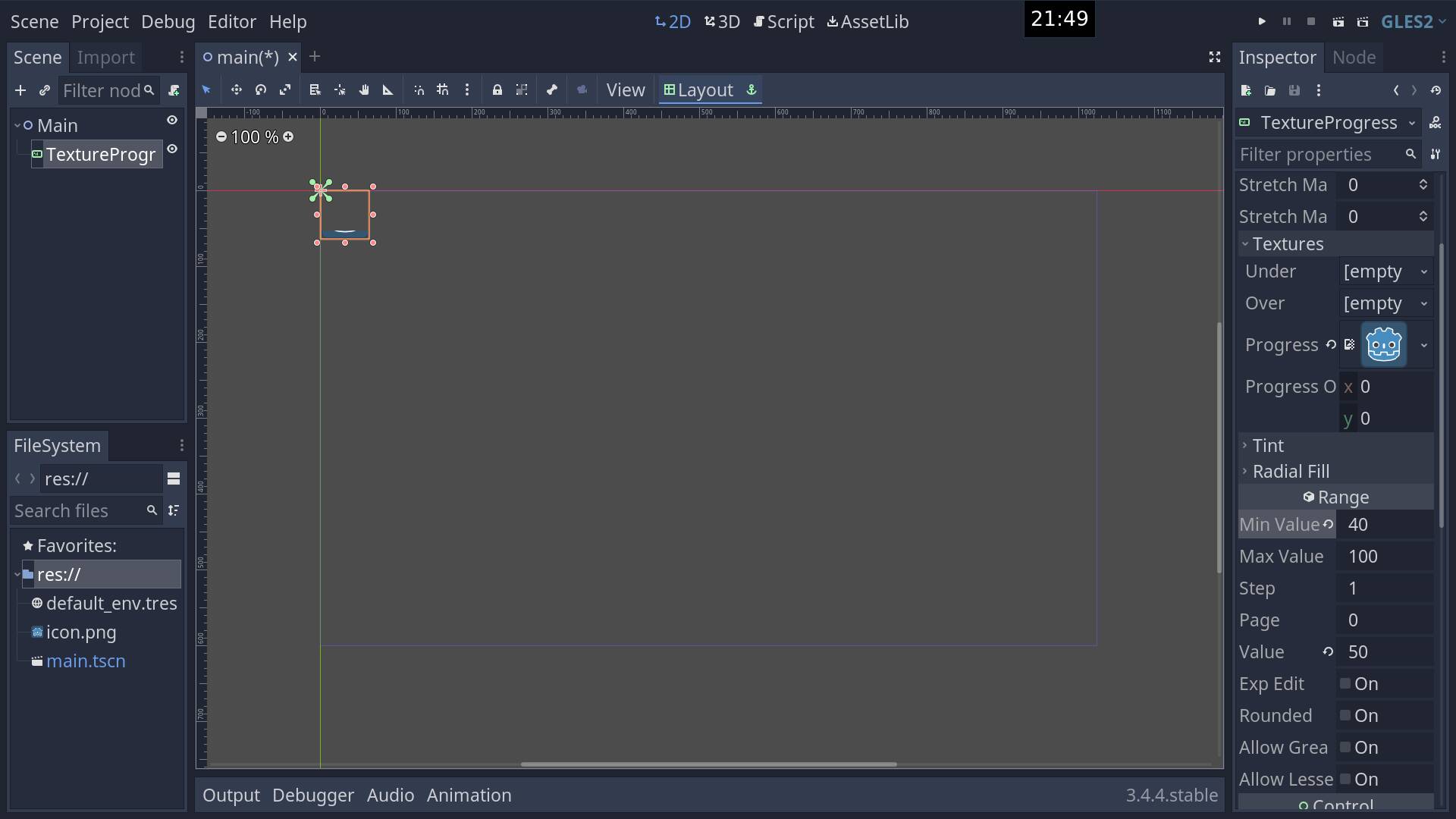Image resolution: width=1456 pixels, height=819 pixels.
Task: Open the GLES2 renderer dropdown
Action: tap(1414, 21)
